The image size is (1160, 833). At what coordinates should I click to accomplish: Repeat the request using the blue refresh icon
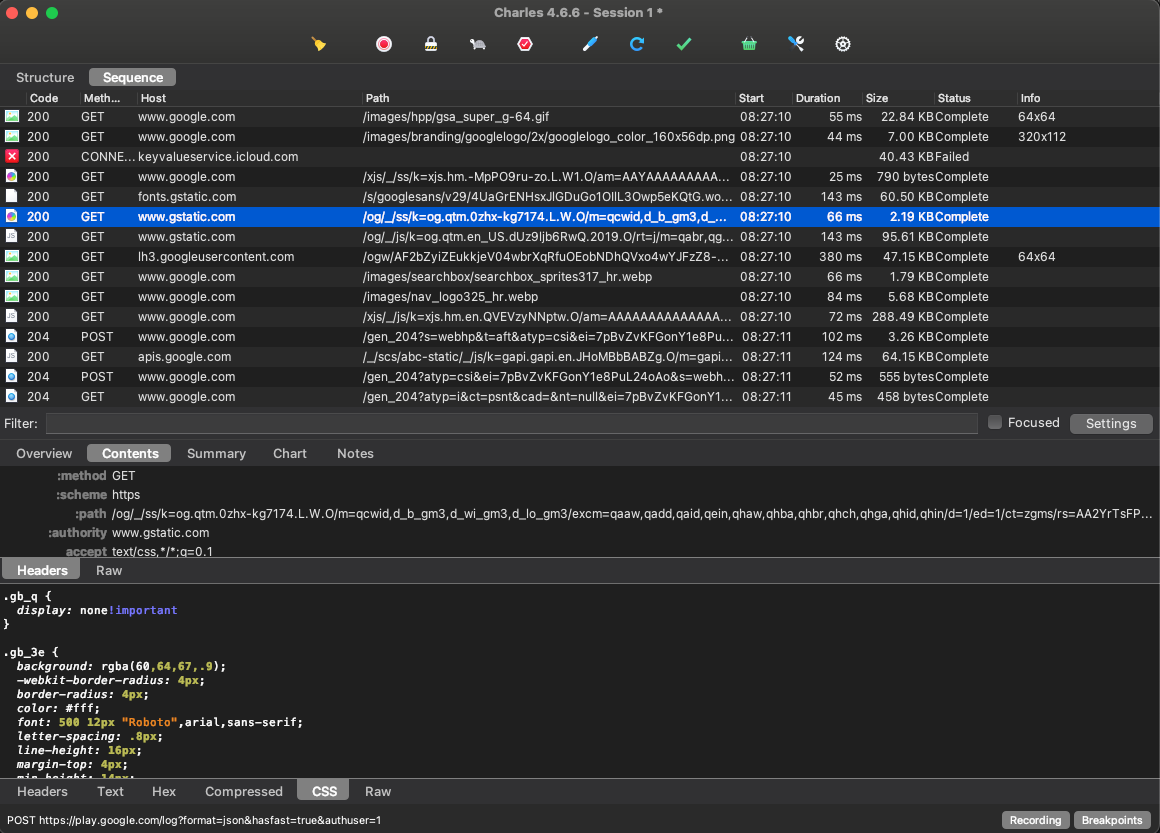click(637, 44)
